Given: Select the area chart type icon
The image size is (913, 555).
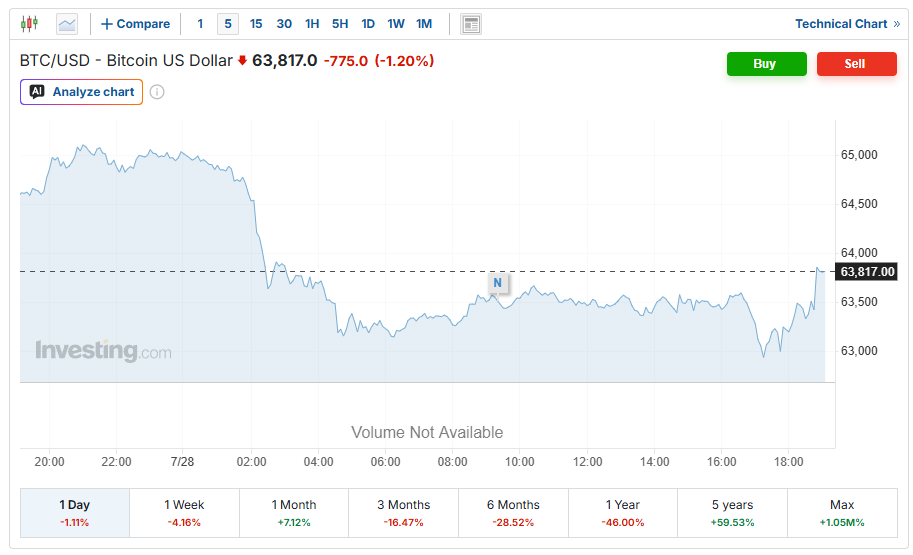Looking at the screenshot, I should (67, 24).
